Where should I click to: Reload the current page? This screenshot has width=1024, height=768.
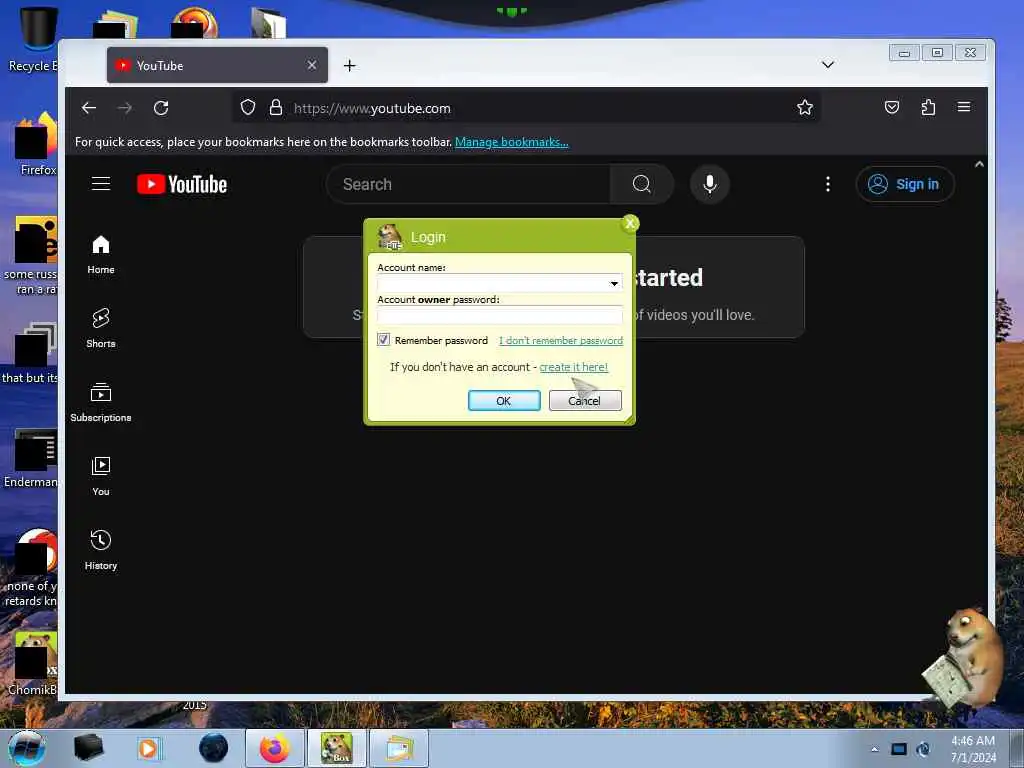point(161,108)
